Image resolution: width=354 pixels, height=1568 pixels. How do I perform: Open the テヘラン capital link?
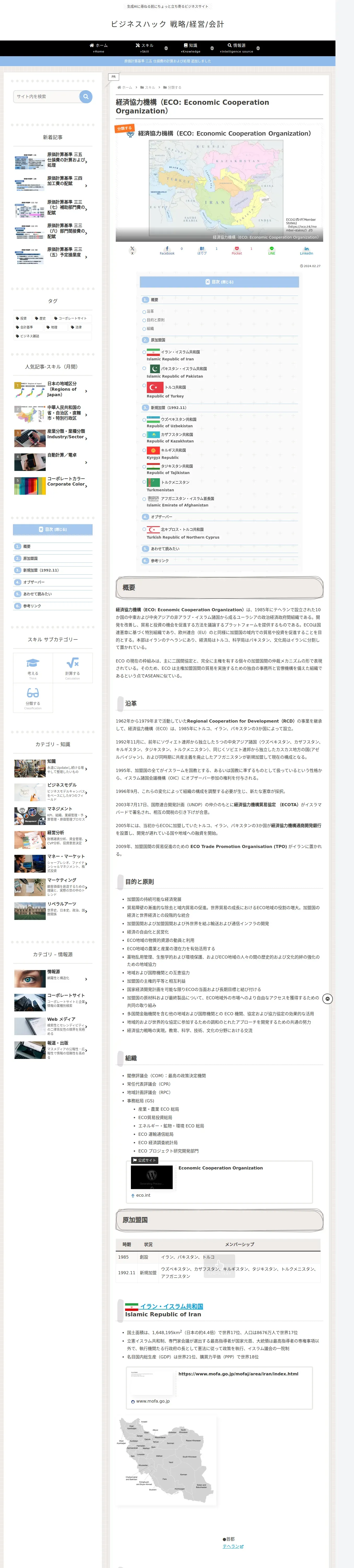pyautogui.click(x=233, y=1546)
